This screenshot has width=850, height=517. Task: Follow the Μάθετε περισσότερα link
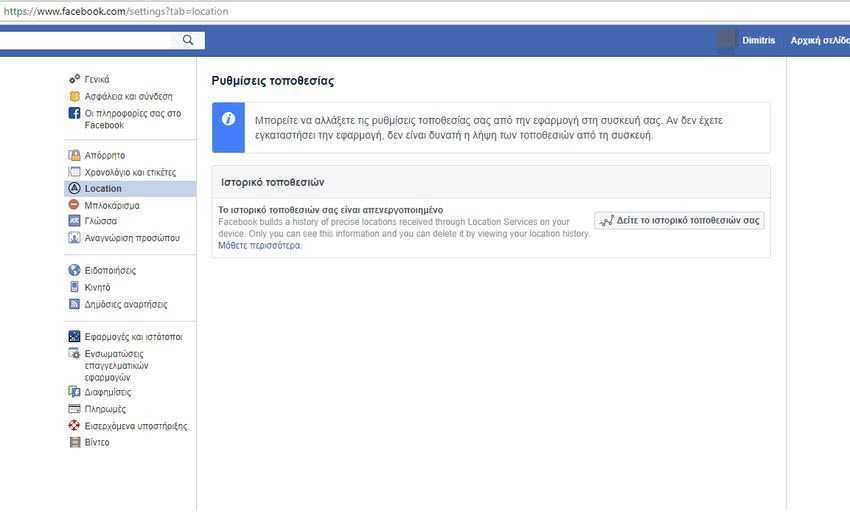click(259, 245)
